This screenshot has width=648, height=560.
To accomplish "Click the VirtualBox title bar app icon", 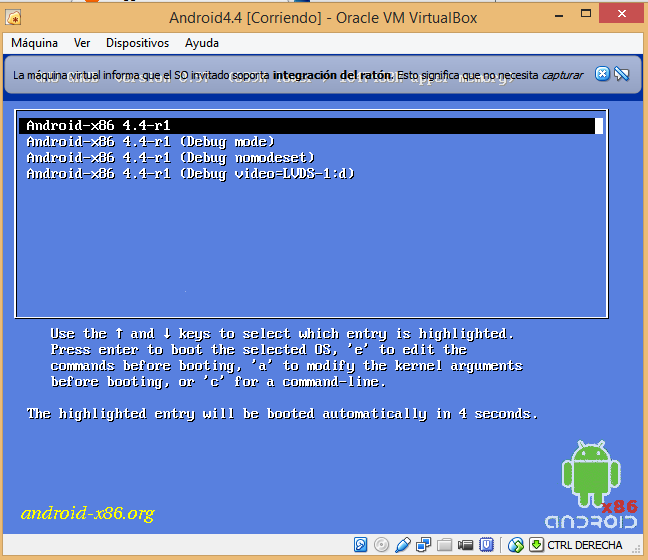I will tap(14, 18).
